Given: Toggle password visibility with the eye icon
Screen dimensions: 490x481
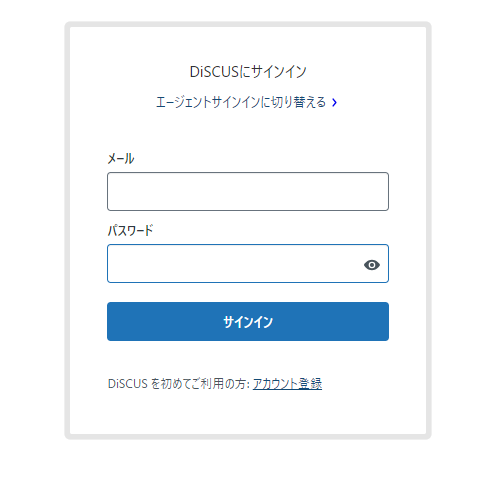Looking at the screenshot, I should click(x=371, y=265).
